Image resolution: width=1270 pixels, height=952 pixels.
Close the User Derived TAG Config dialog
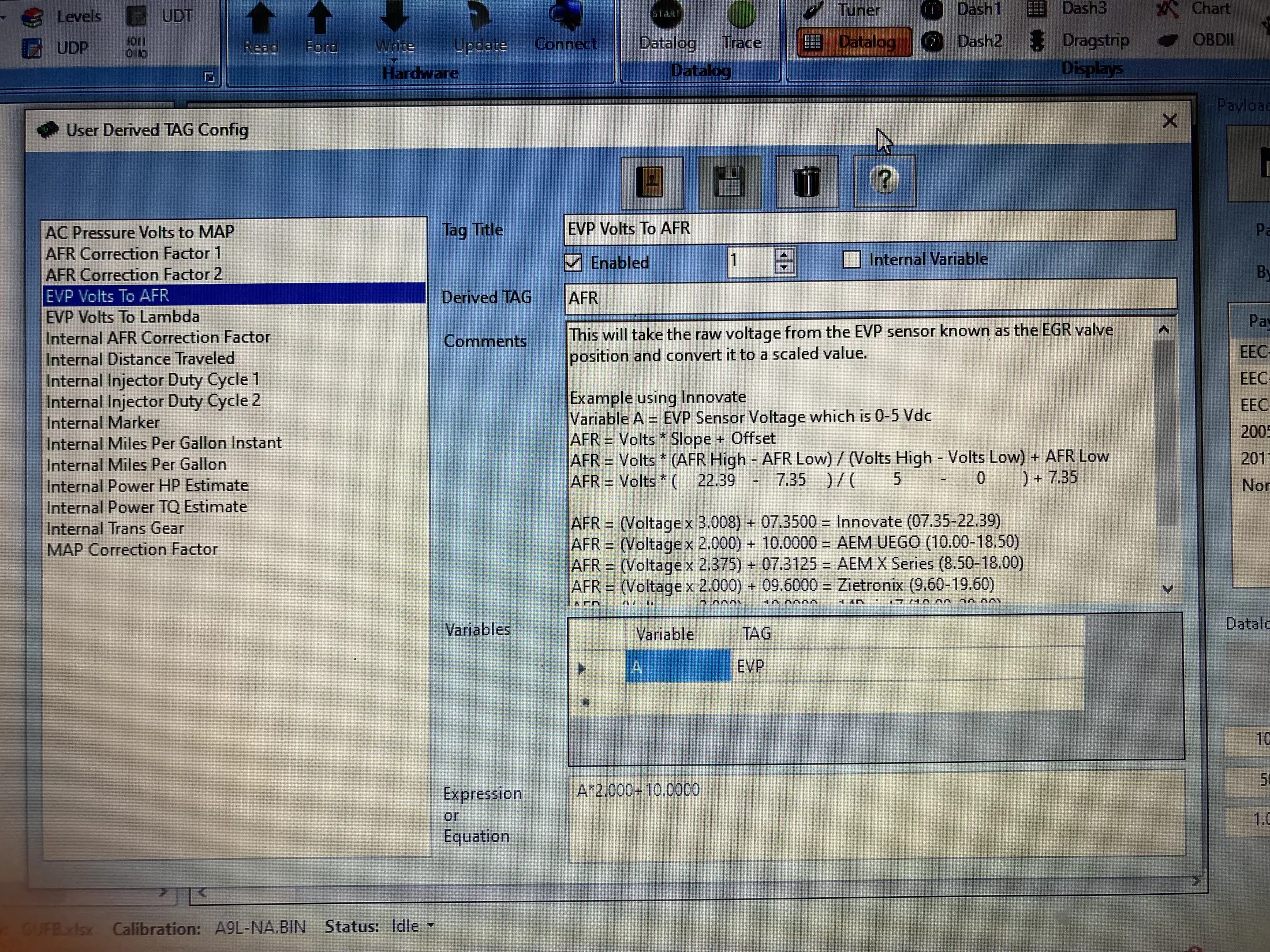coord(1170,121)
